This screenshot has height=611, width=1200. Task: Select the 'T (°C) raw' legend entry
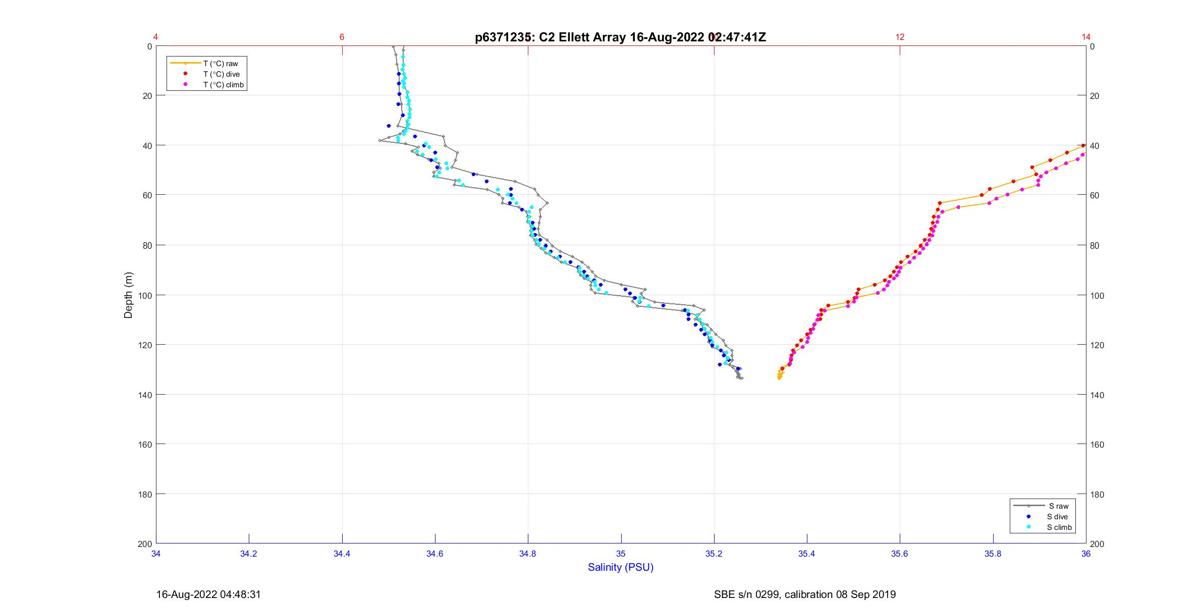pyautogui.click(x=205, y=63)
